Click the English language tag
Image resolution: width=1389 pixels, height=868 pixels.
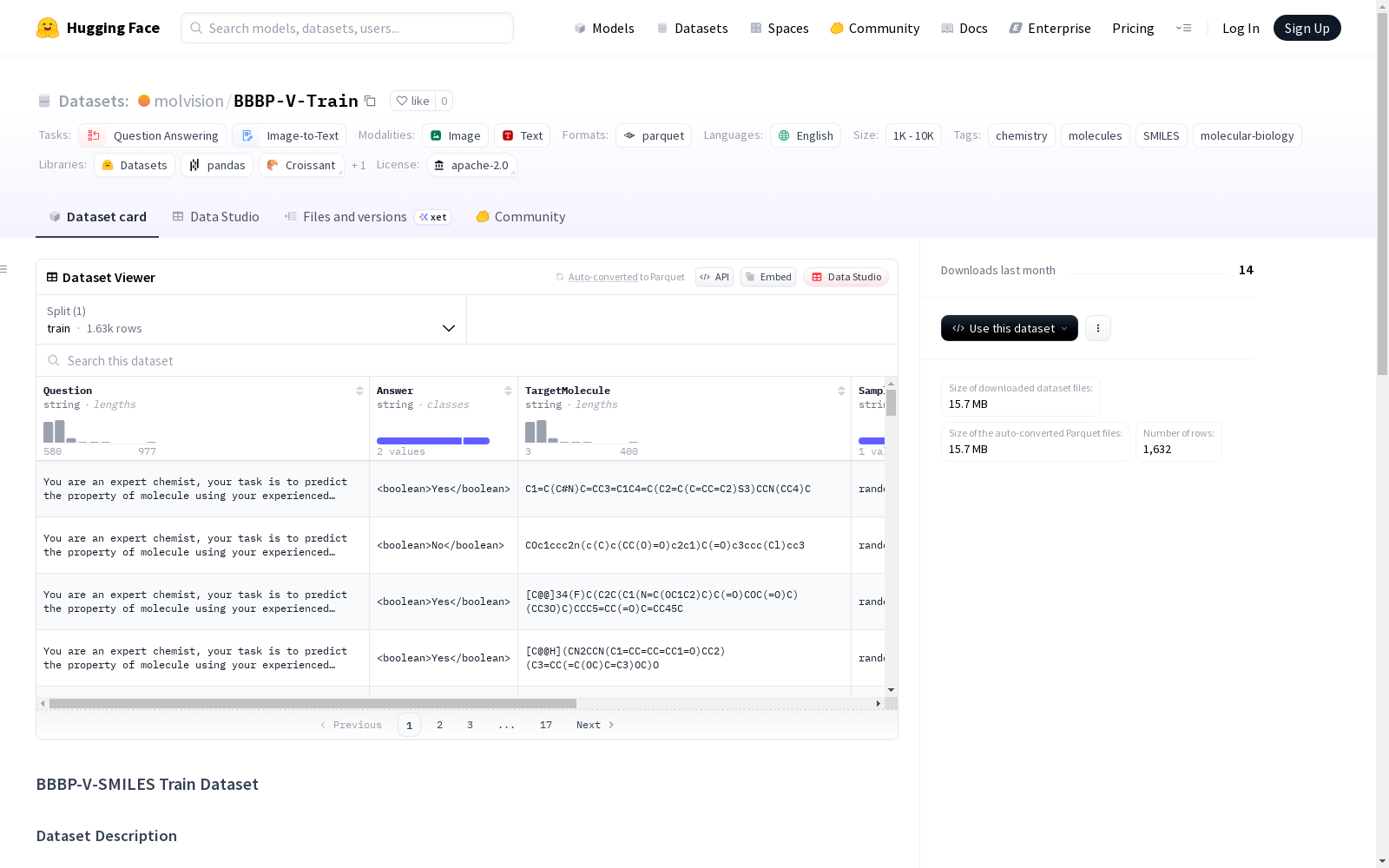coord(806,135)
